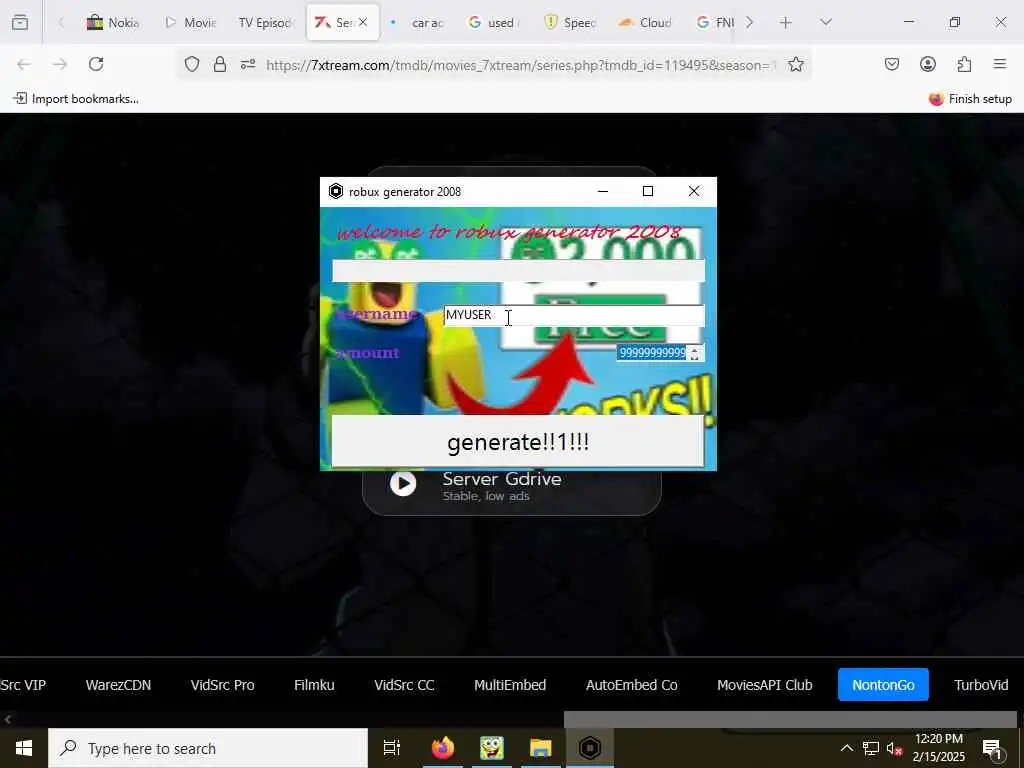Switch to the Movie browser tab
1024x768 pixels.
(x=190, y=23)
